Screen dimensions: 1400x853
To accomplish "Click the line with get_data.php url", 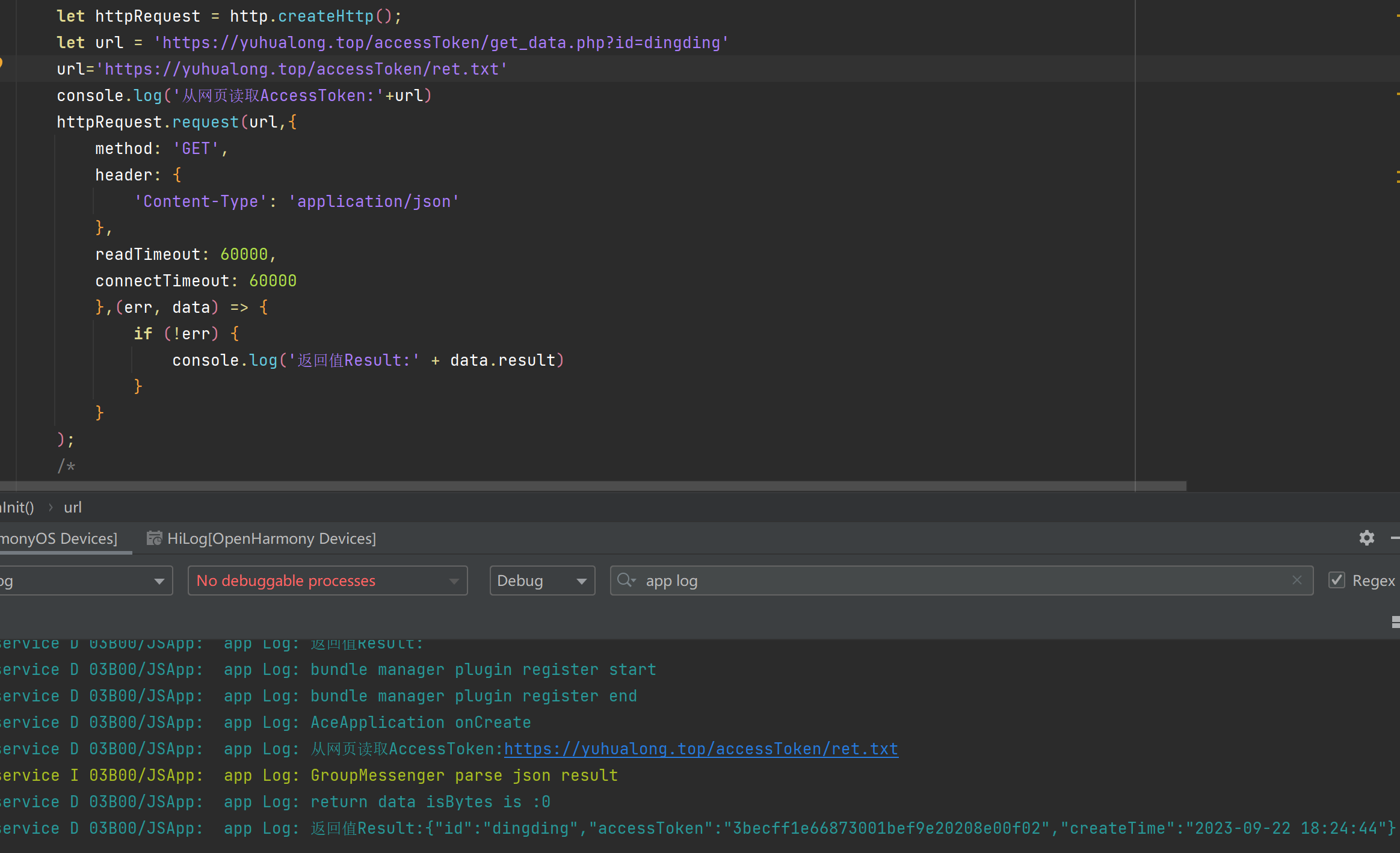I will tap(392, 43).
